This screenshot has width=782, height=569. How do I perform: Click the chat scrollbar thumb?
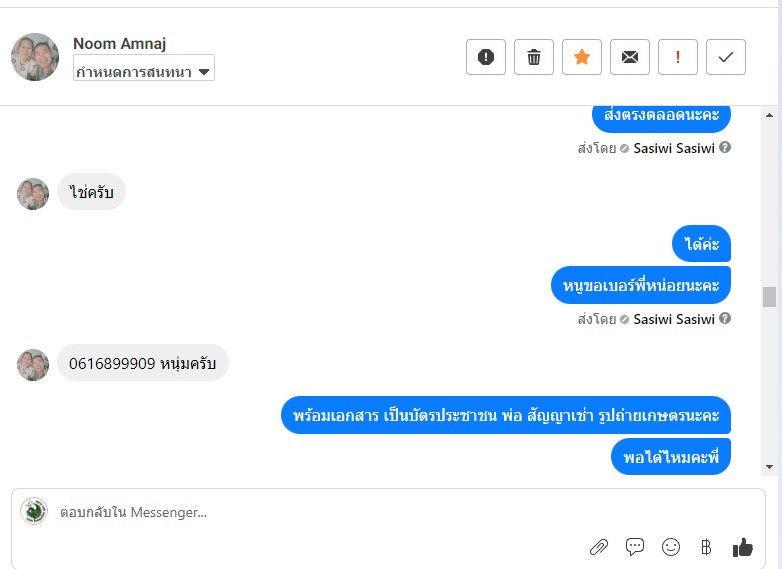(769, 297)
